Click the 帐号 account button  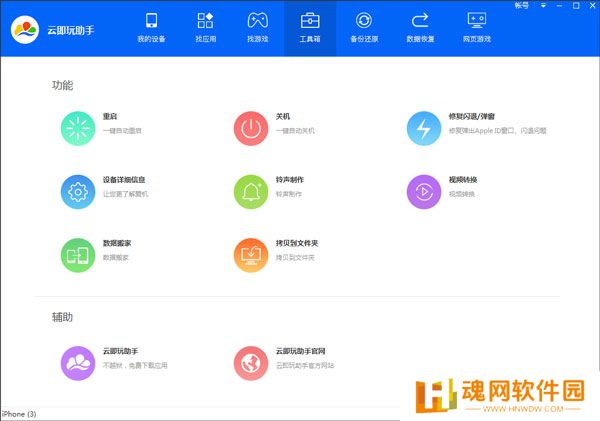point(522,5)
